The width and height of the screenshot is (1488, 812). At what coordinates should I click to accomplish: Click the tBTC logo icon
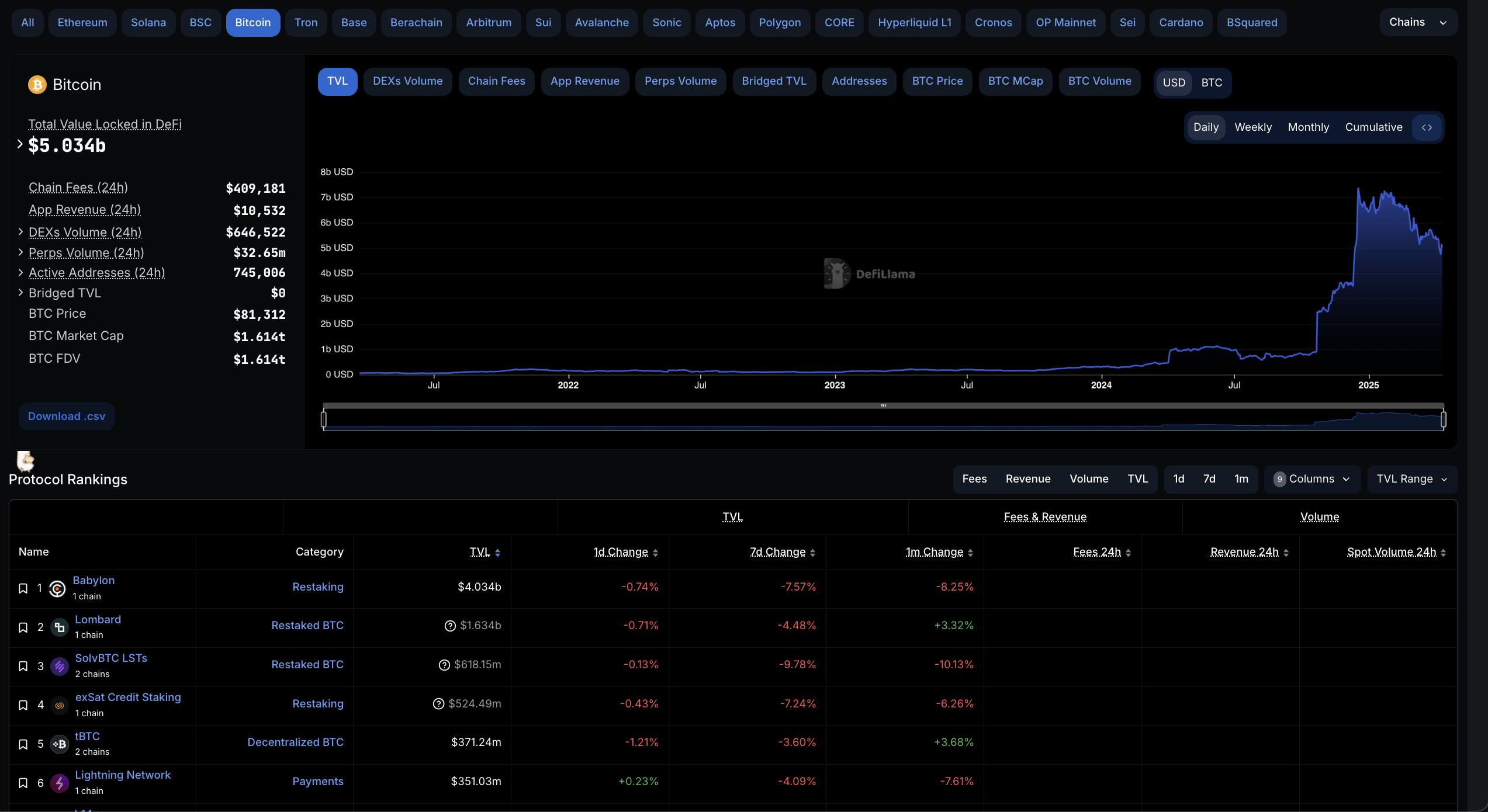(60, 744)
